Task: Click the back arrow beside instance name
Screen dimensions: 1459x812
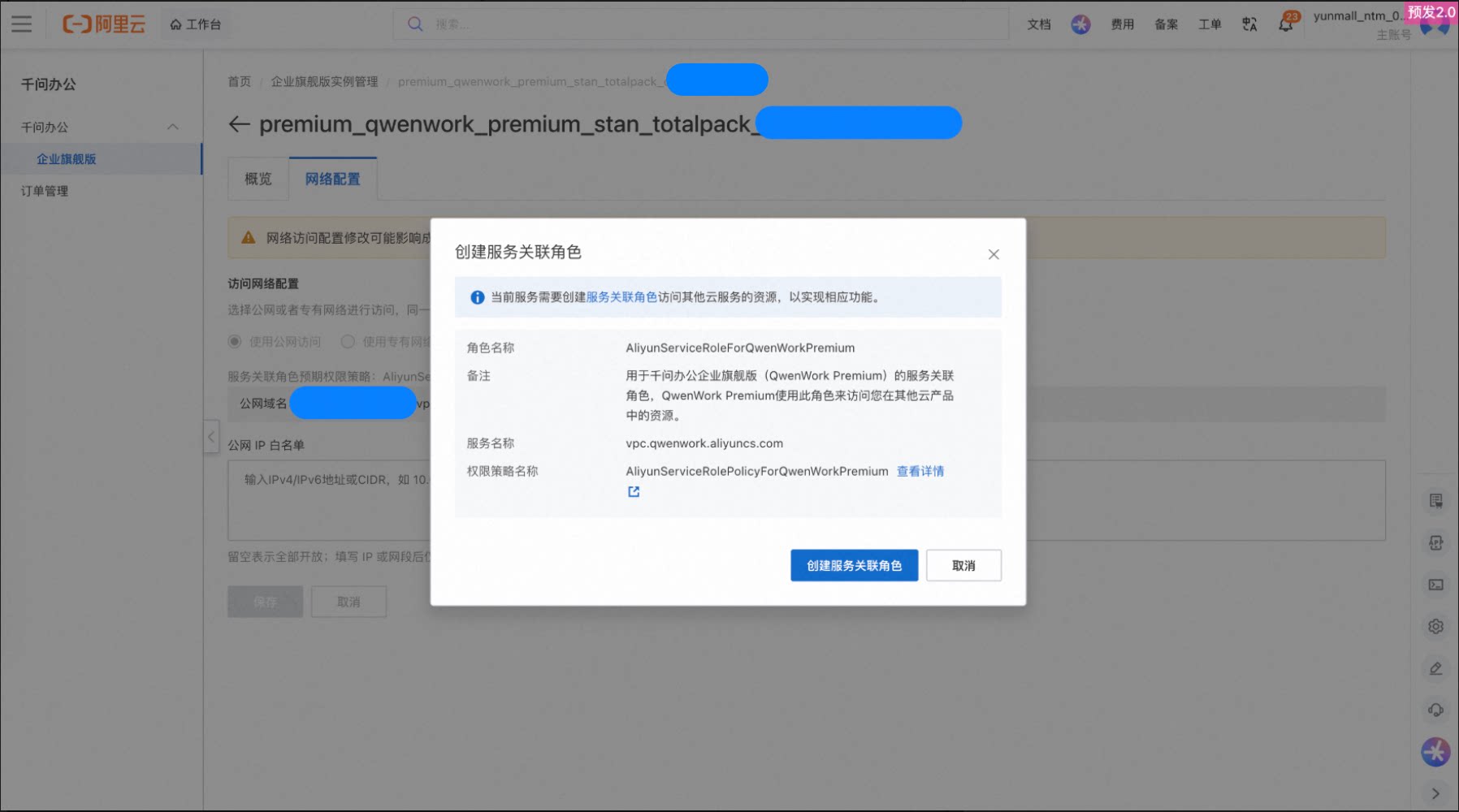Action: coord(239,123)
